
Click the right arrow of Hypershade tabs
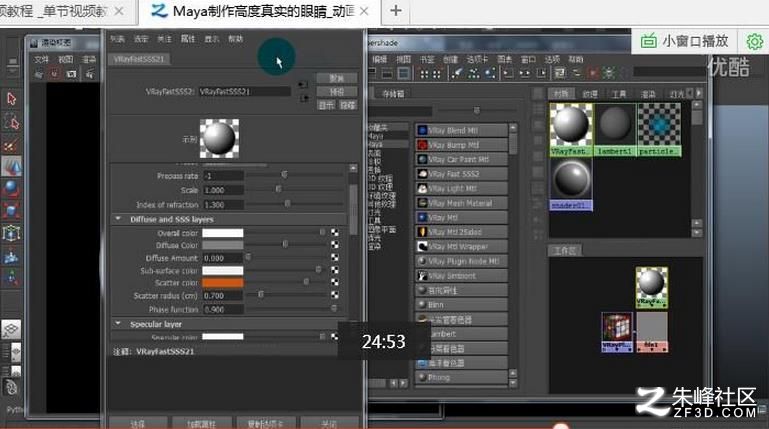pyautogui.click(x=699, y=93)
